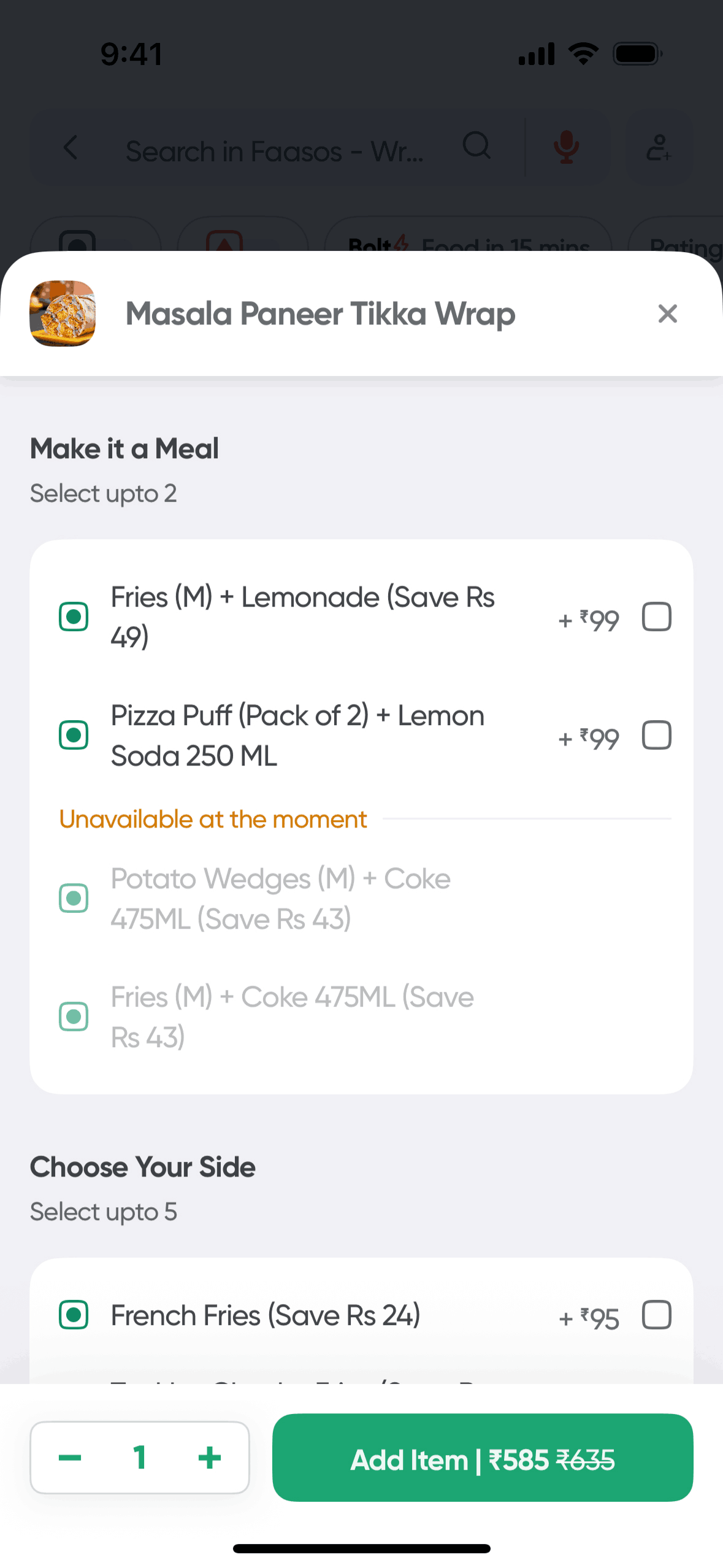Check the Fries (M) + Lemonade checkbox
This screenshot has height=1568, width=723.
click(656, 617)
